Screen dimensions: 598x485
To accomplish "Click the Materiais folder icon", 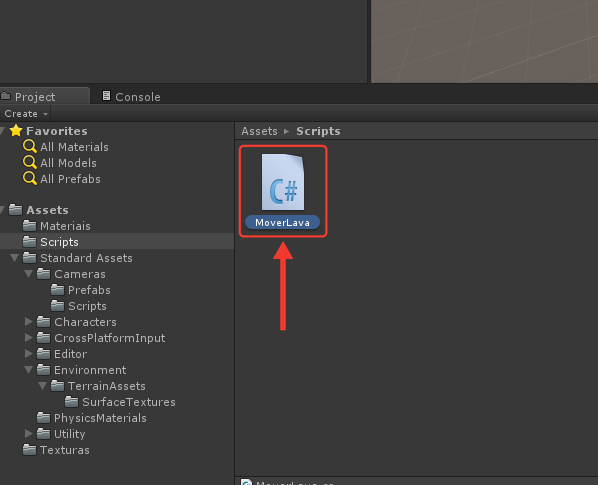I will click(29, 226).
